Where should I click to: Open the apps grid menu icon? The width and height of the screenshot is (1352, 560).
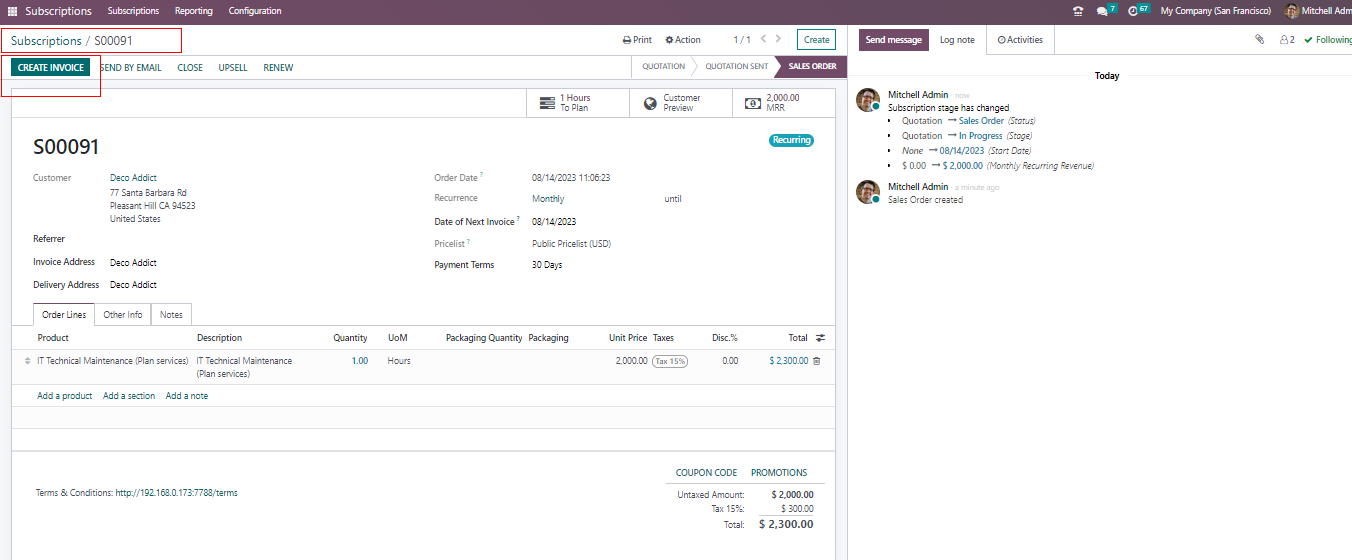pos(13,11)
